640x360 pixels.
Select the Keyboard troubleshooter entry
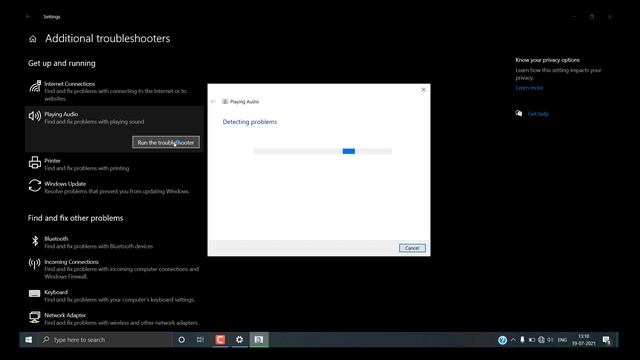(x=114, y=296)
